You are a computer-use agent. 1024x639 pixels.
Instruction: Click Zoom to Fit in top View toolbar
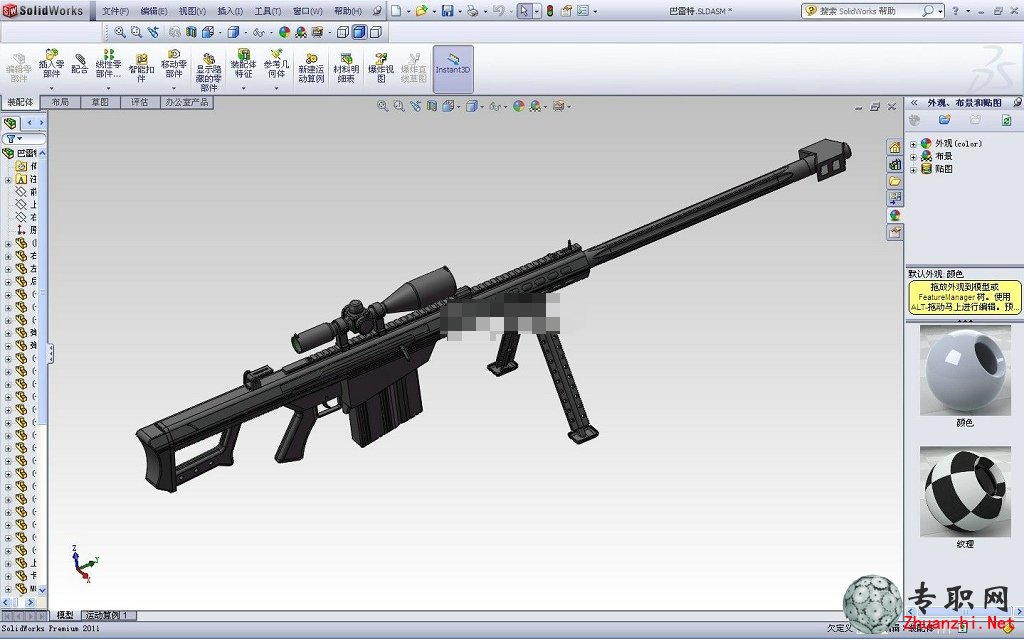click(x=120, y=31)
